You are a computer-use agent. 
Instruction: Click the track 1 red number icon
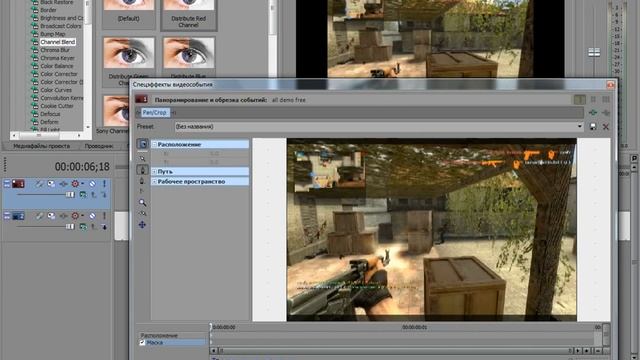coord(18,184)
